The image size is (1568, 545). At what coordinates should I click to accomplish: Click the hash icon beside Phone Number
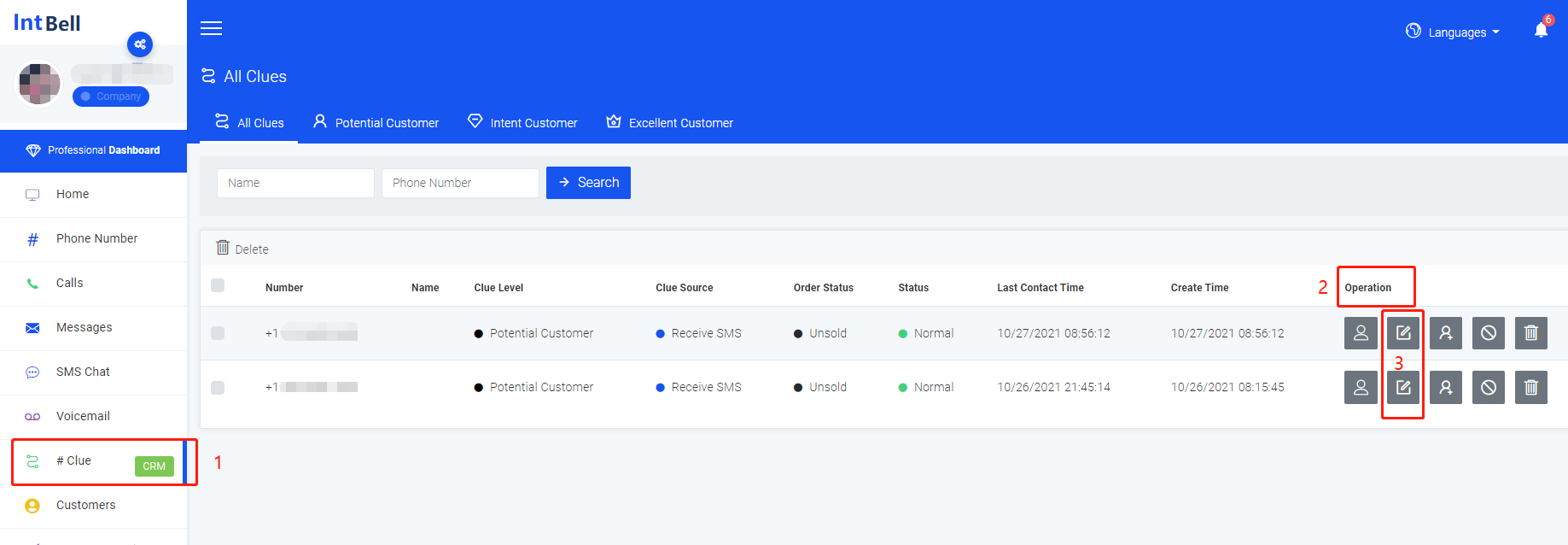click(x=32, y=239)
